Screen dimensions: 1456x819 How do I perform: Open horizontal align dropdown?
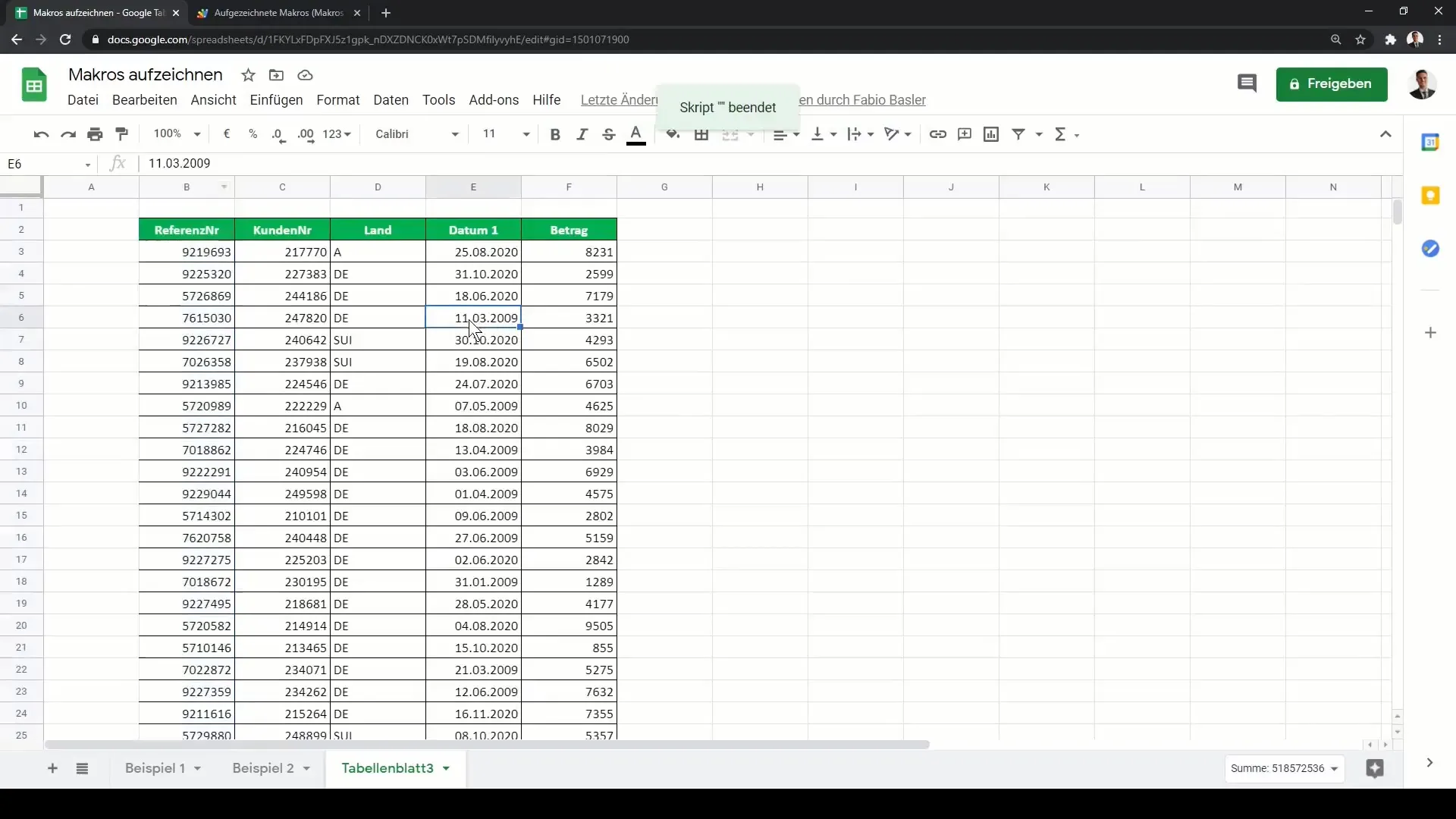click(786, 134)
